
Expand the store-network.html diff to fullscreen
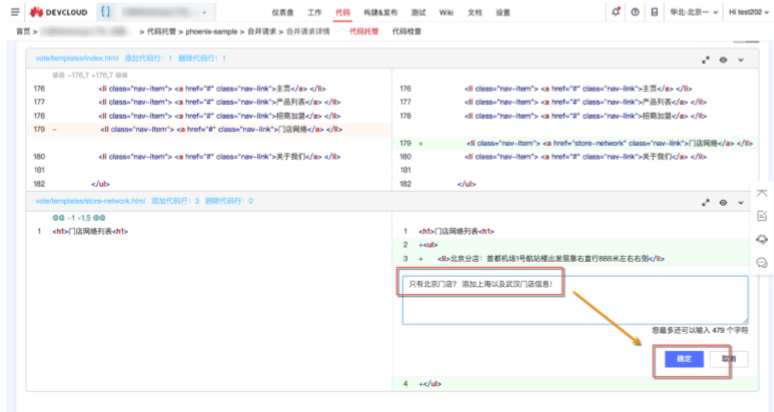point(706,203)
